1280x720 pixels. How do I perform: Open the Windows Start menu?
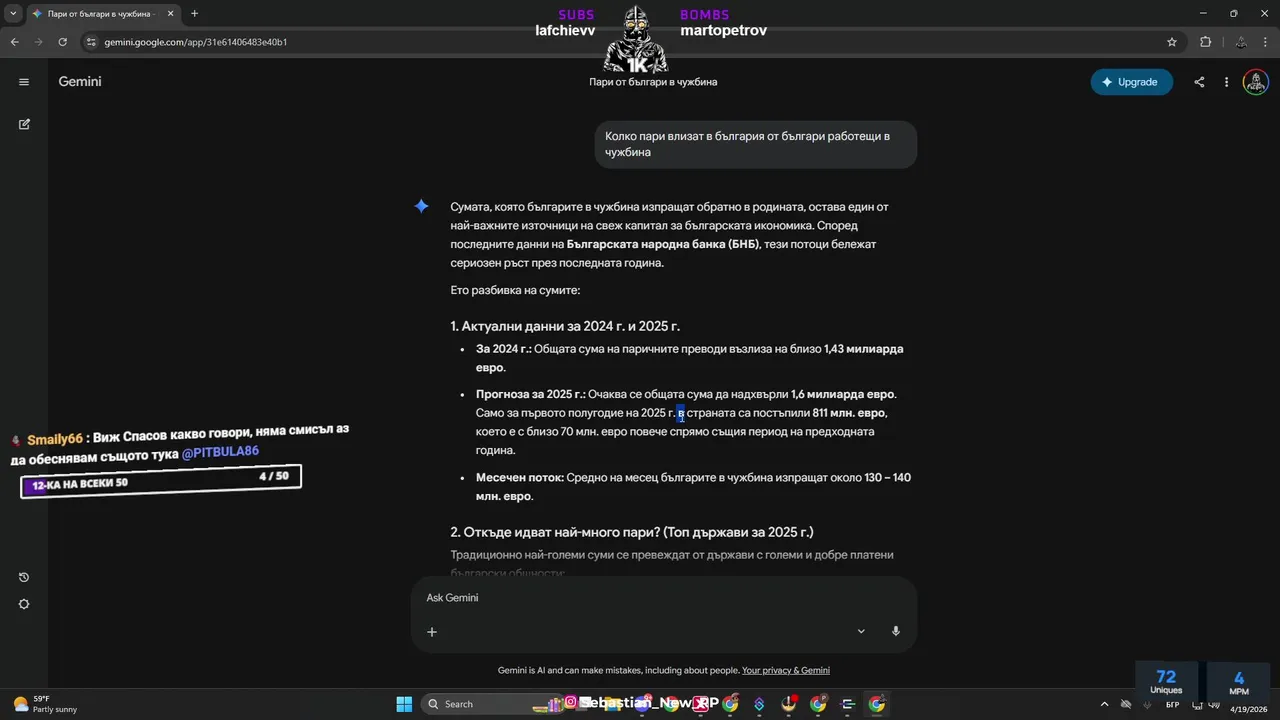coord(404,704)
